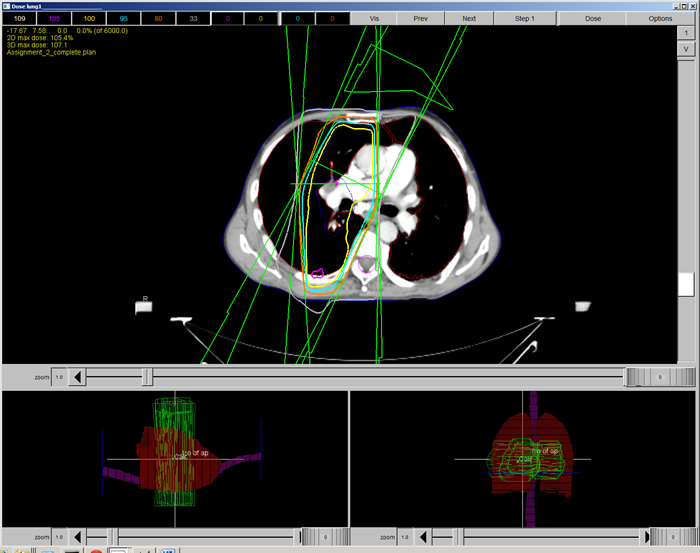Advance to next slice with Next

(469, 19)
